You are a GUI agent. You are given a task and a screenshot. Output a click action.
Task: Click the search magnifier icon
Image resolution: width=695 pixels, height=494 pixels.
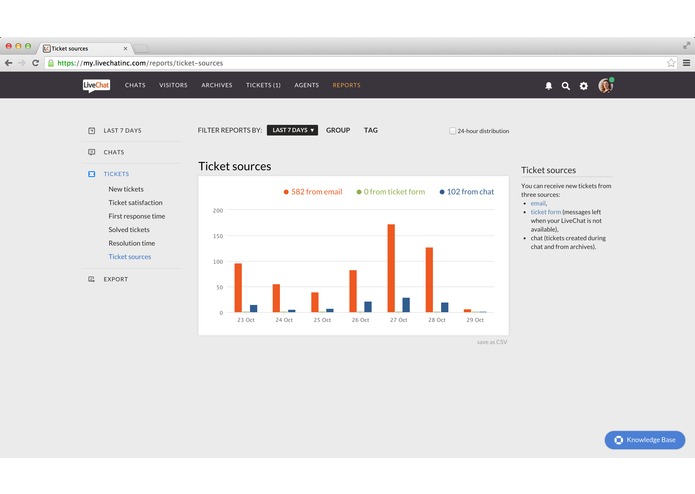click(566, 86)
